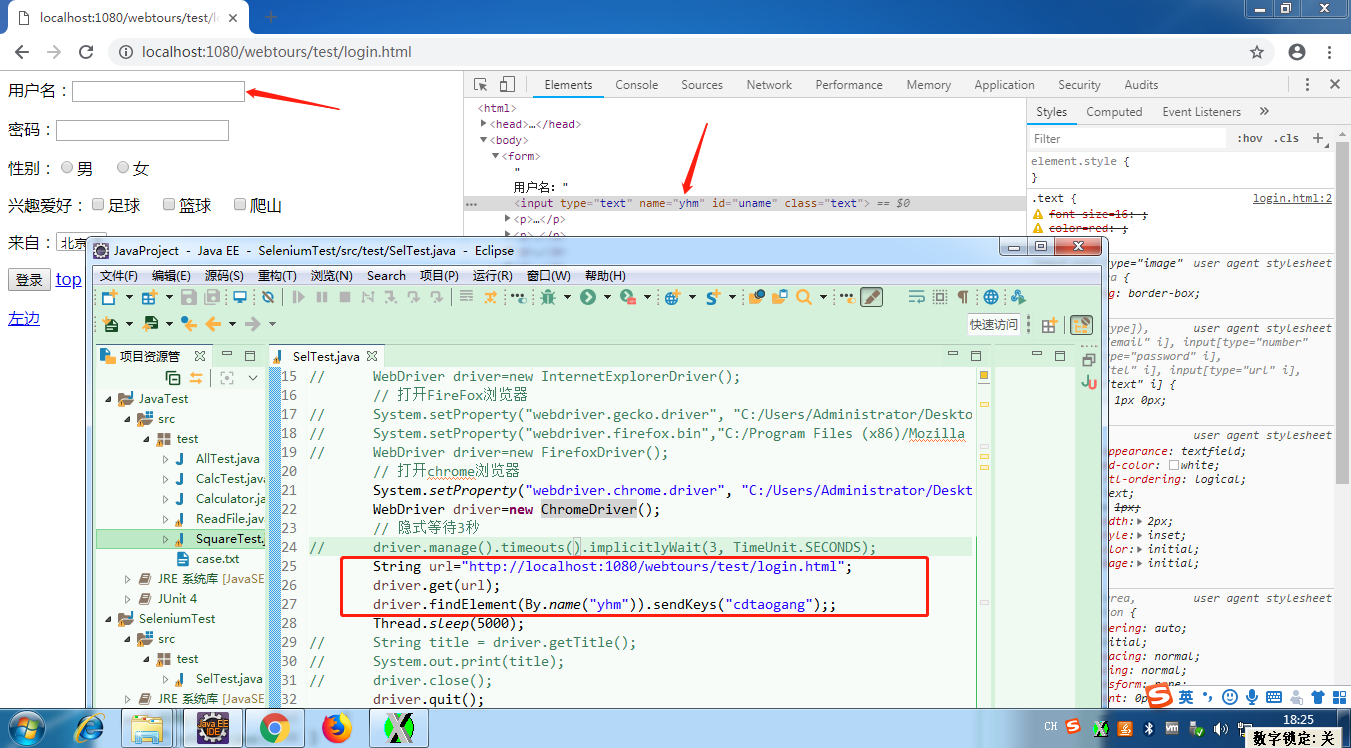Collapse the SeleniumTest project node
This screenshot has width=1351, height=748.
pos(108,619)
